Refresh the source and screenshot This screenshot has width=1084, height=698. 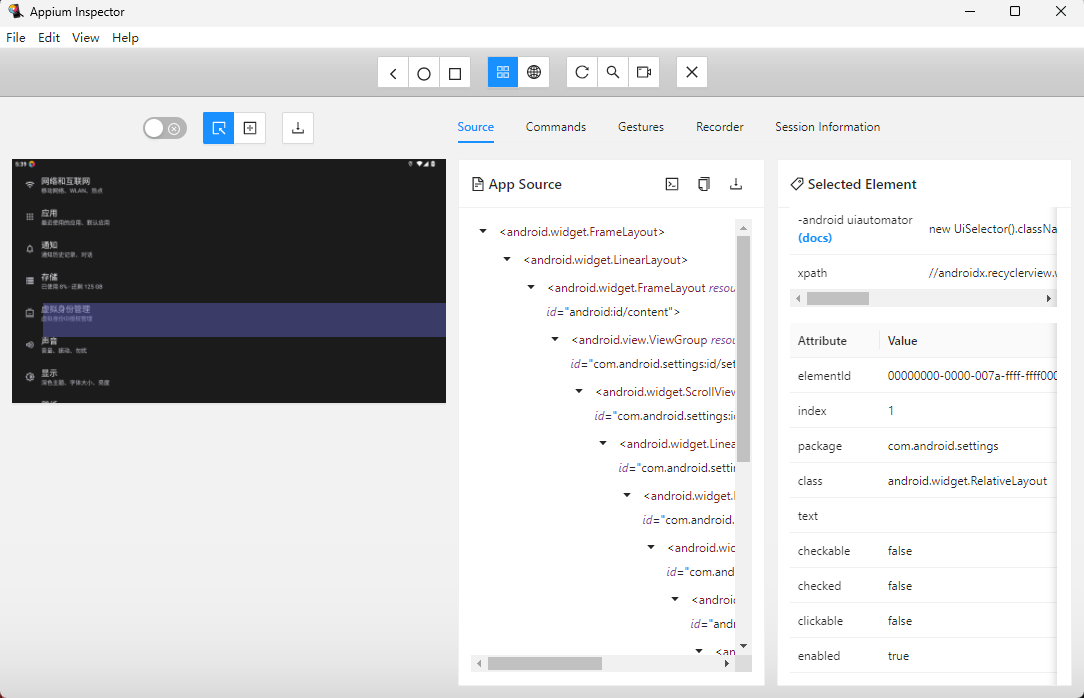click(x=581, y=72)
